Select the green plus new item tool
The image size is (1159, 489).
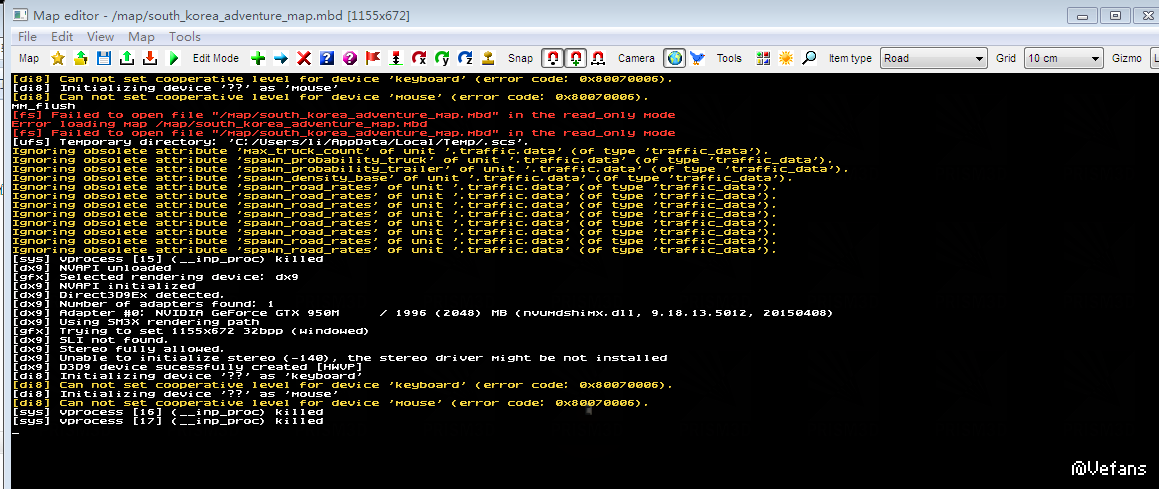(258, 58)
